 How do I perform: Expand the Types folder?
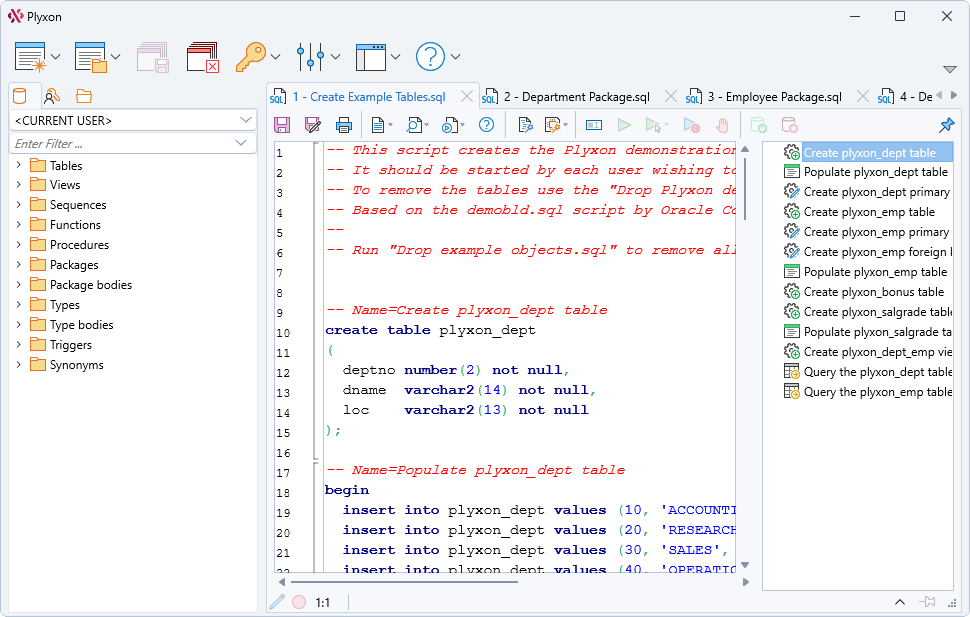[x=19, y=304]
